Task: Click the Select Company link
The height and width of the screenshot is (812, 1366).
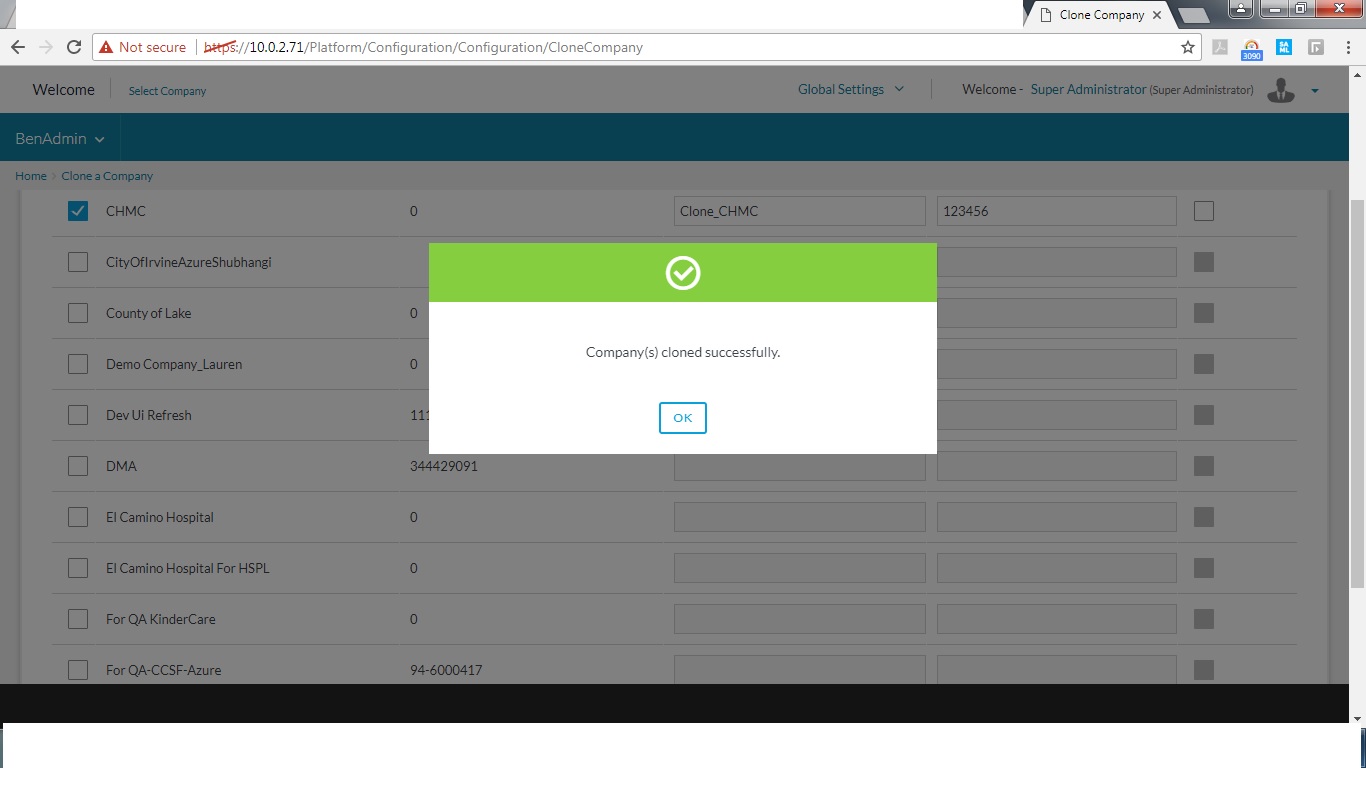Action: point(167,91)
